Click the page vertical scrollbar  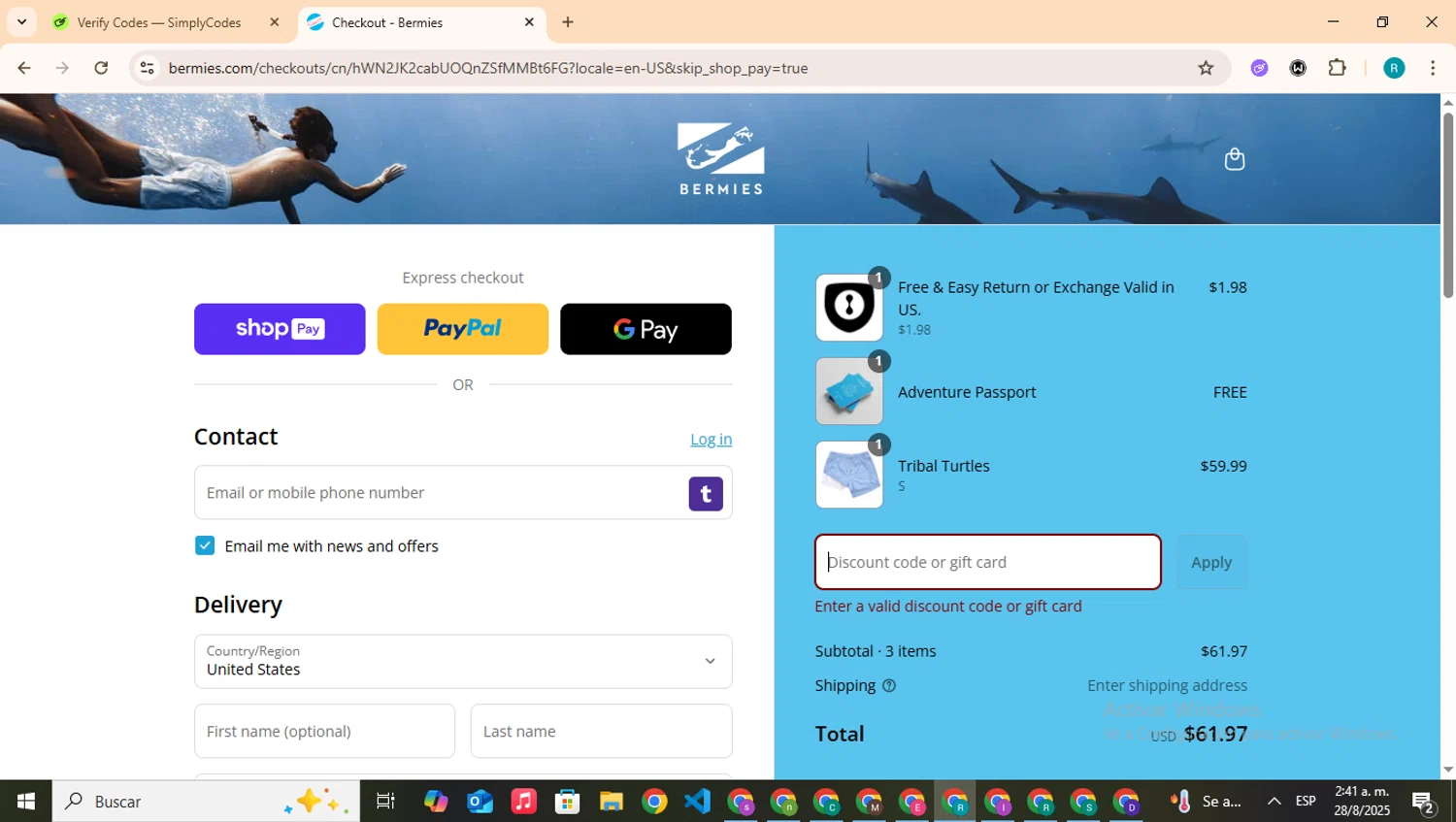point(1448,205)
